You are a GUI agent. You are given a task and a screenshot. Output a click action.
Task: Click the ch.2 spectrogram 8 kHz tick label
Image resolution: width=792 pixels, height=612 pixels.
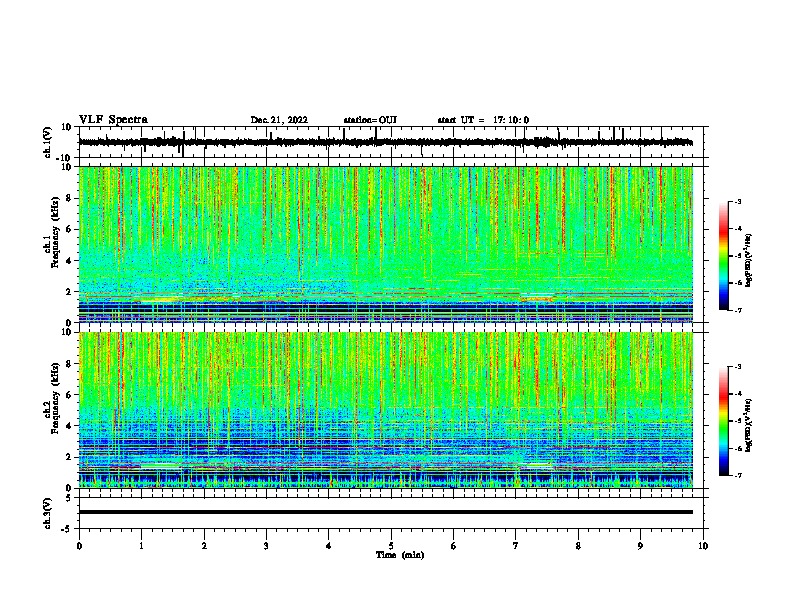69,364
